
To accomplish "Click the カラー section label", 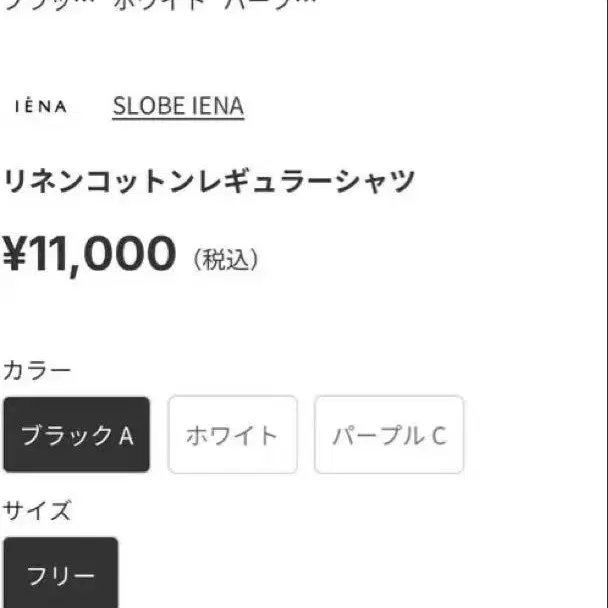I will (37, 371).
